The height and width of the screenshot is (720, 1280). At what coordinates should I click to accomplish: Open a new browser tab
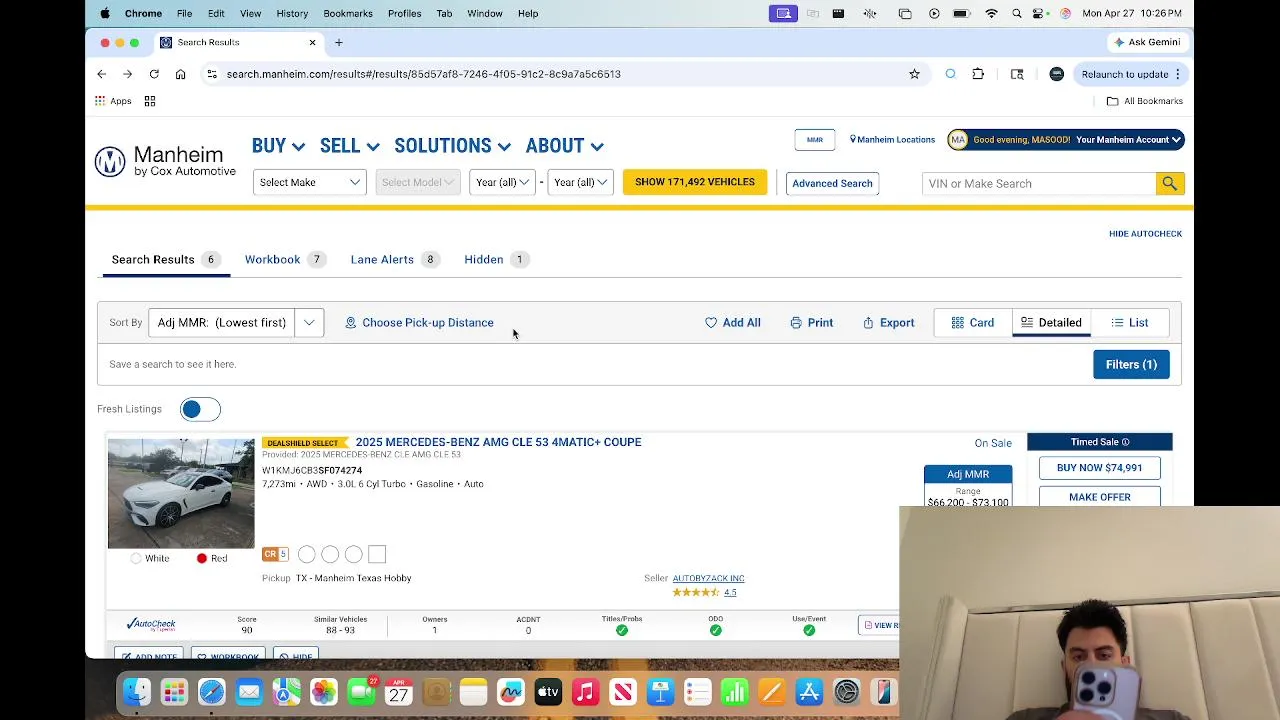(x=339, y=42)
